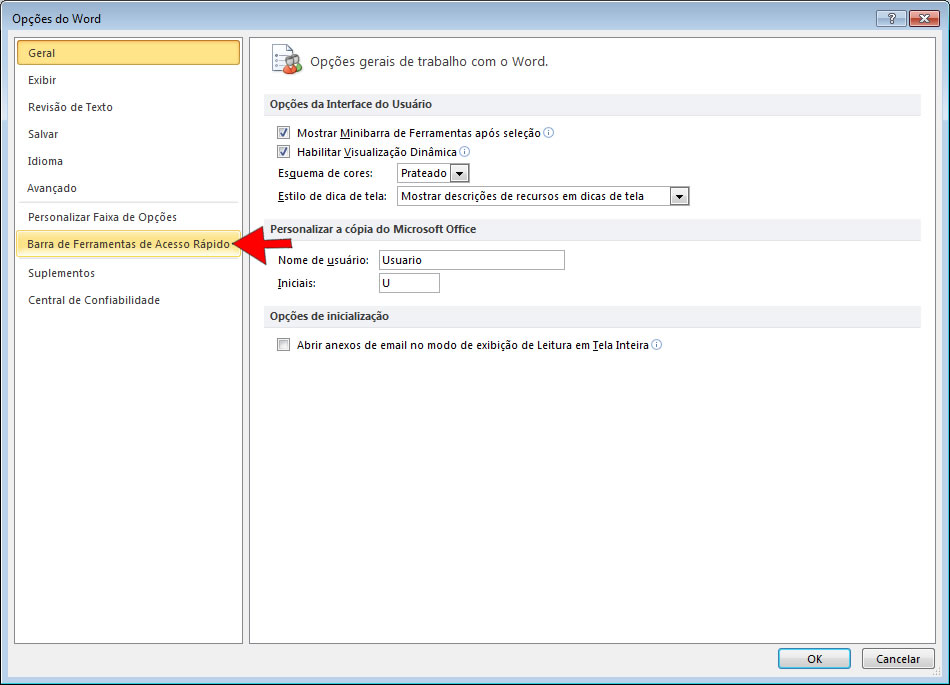Click the help question mark button

click(891, 19)
